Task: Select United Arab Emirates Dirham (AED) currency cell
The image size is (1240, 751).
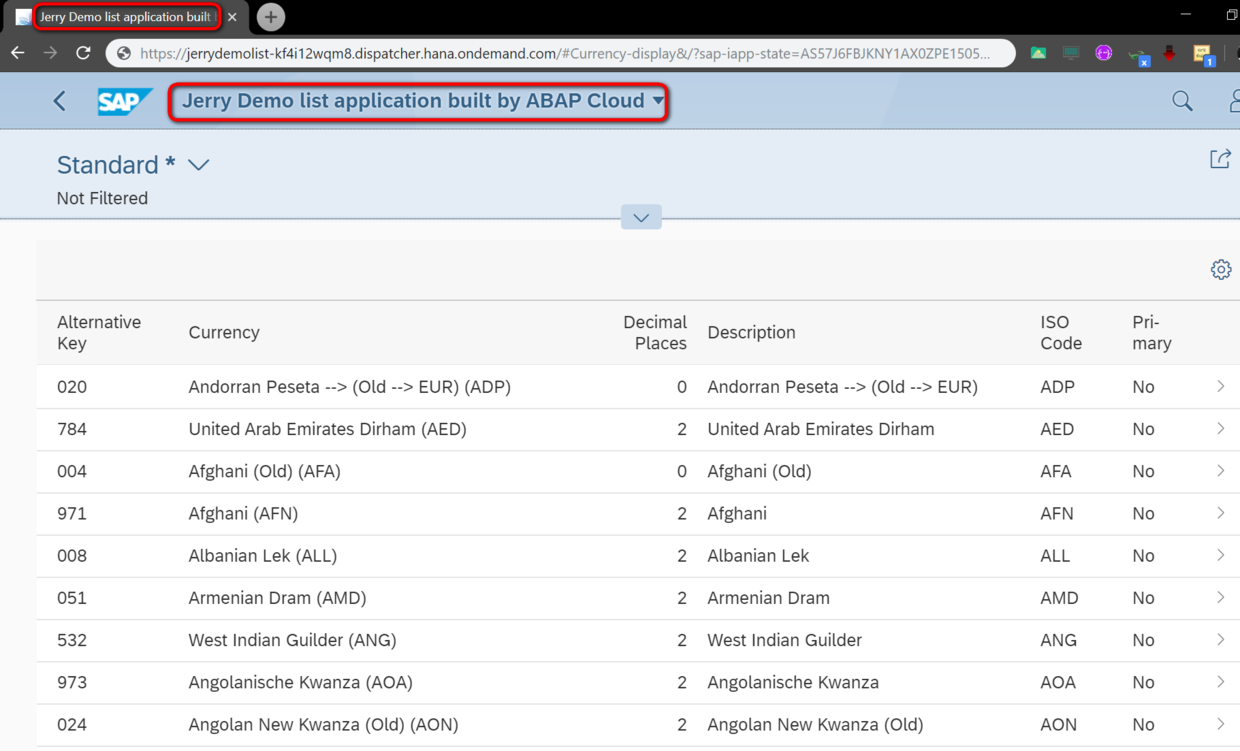Action: (x=328, y=429)
